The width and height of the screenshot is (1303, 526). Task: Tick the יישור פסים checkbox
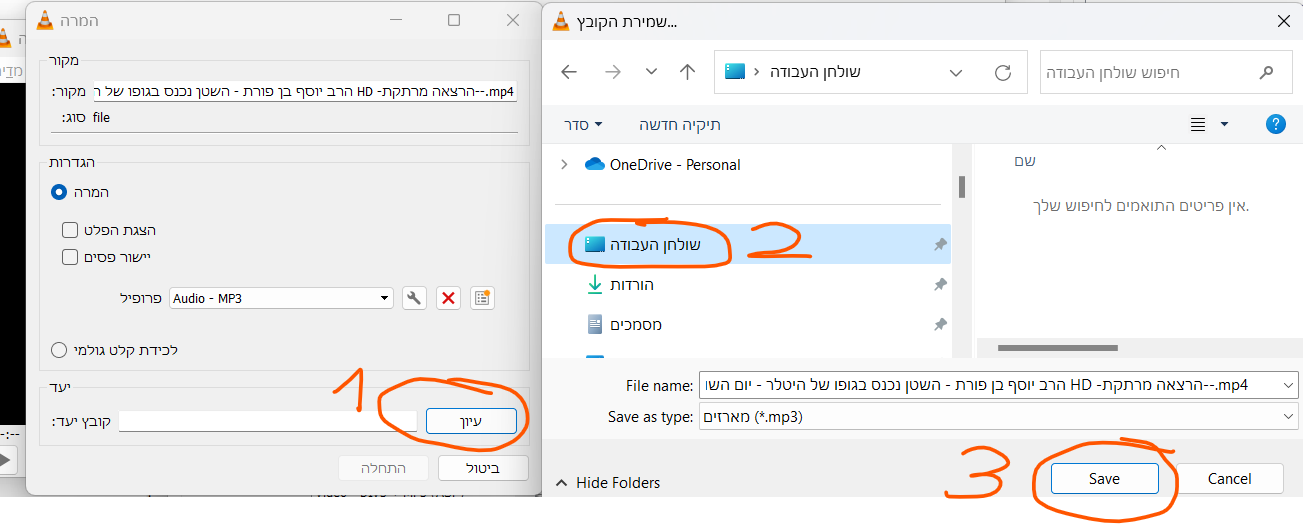point(70,257)
